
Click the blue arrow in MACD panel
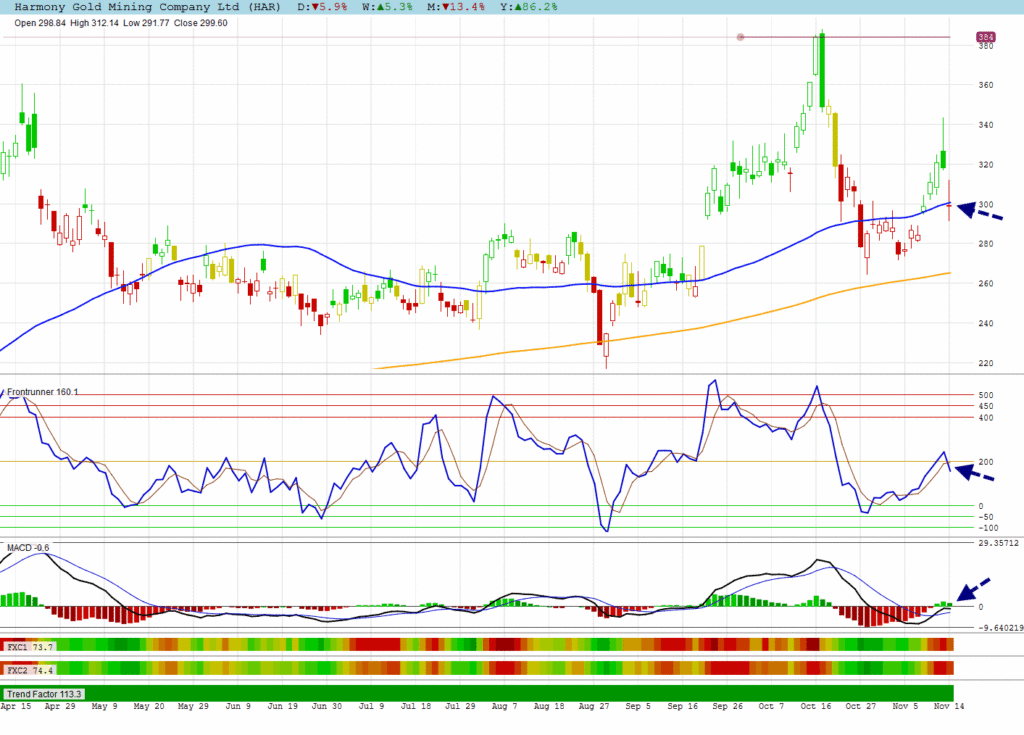pyautogui.click(x=974, y=589)
